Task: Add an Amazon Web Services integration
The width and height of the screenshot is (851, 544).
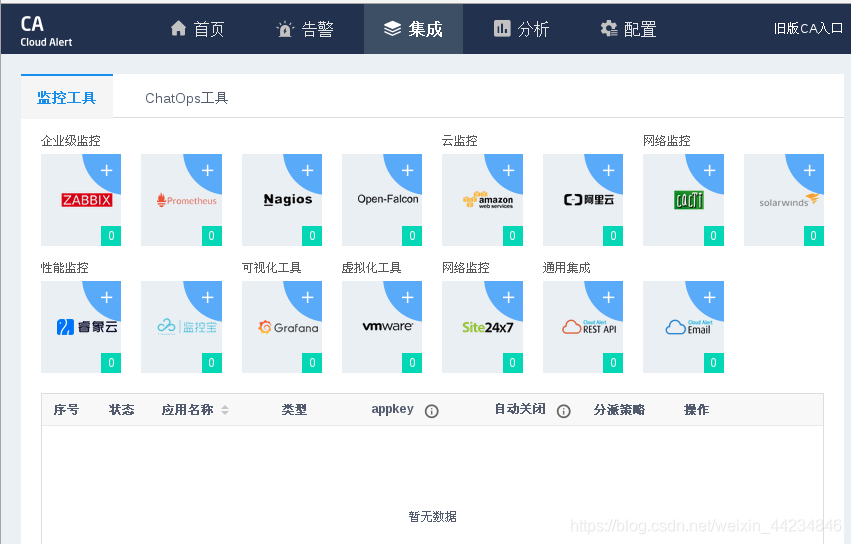Action: [x=509, y=170]
